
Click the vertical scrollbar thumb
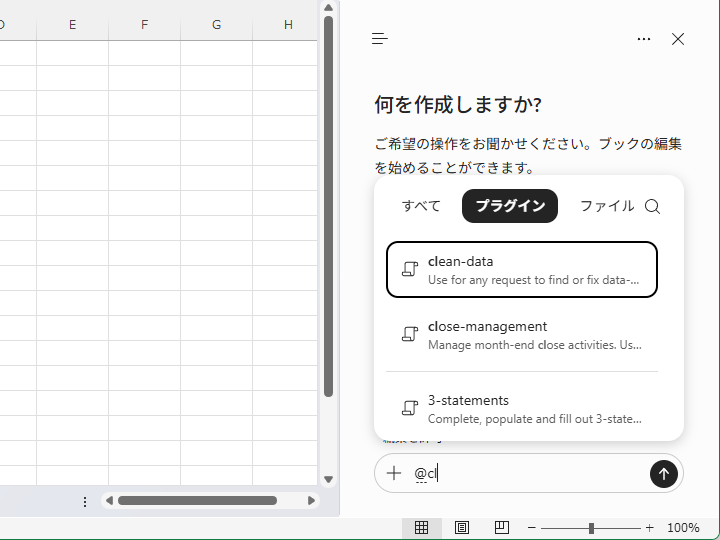pos(328,207)
